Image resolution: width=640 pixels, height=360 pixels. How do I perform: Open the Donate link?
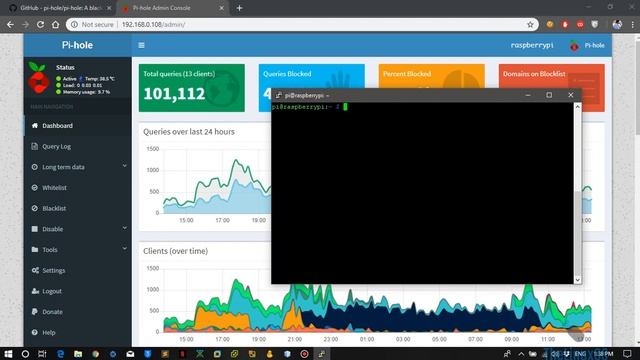[78, 312]
